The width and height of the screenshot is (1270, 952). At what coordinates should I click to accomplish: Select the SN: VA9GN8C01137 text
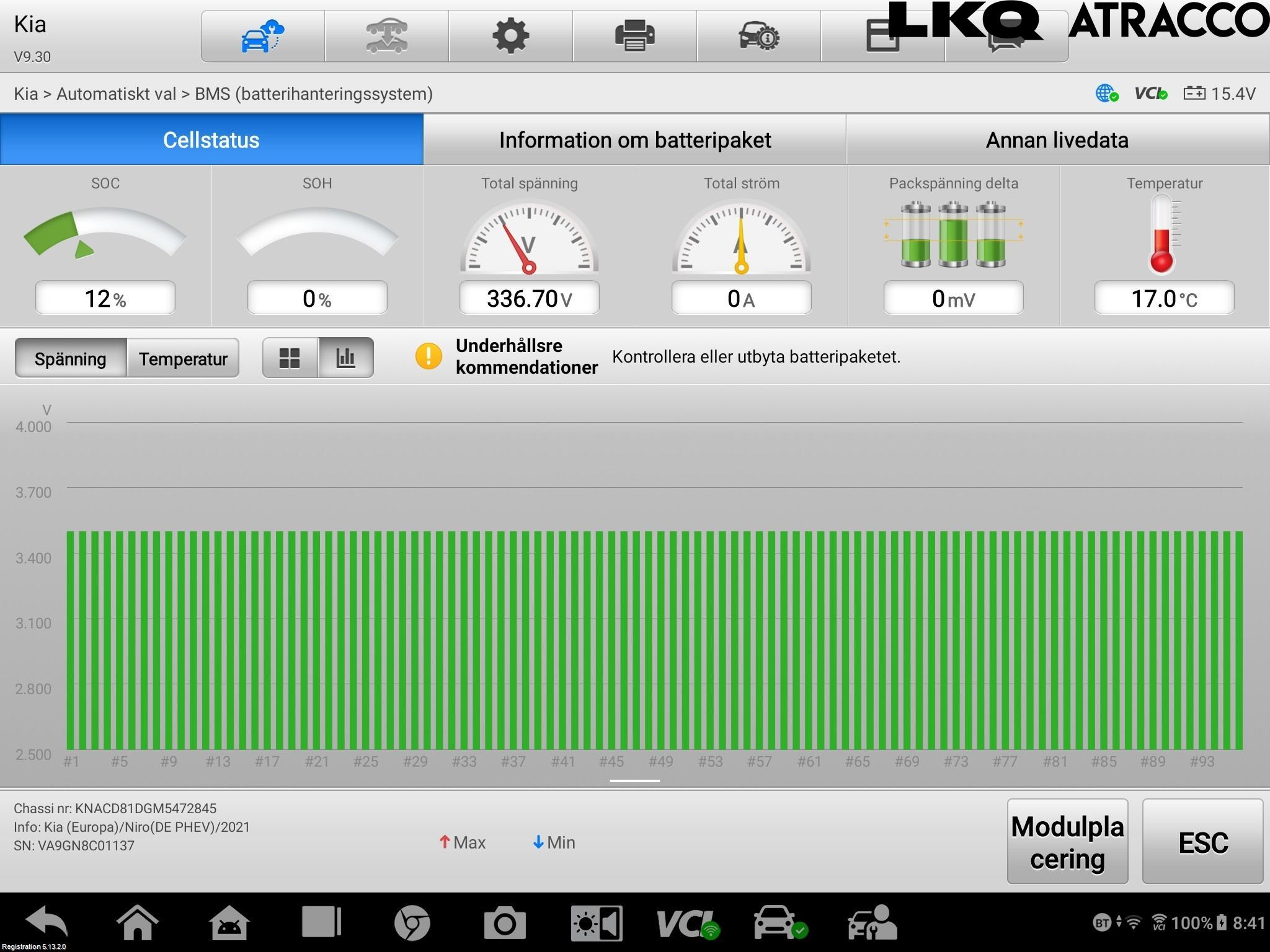(74, 845)
